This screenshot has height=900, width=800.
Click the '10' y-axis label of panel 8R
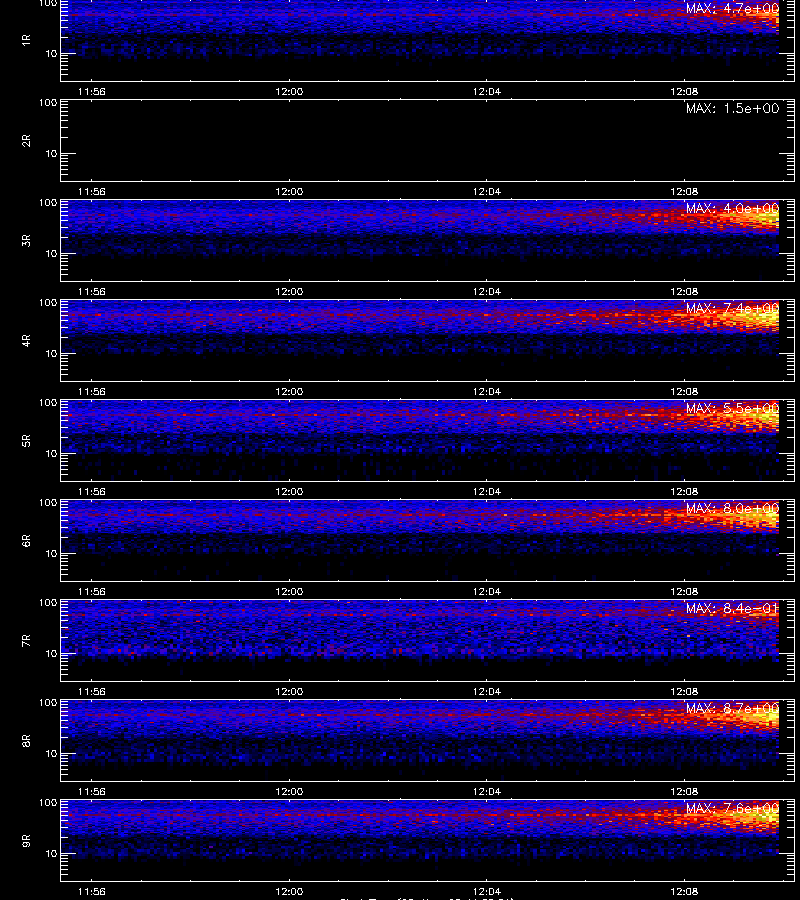tap(52, 754)
